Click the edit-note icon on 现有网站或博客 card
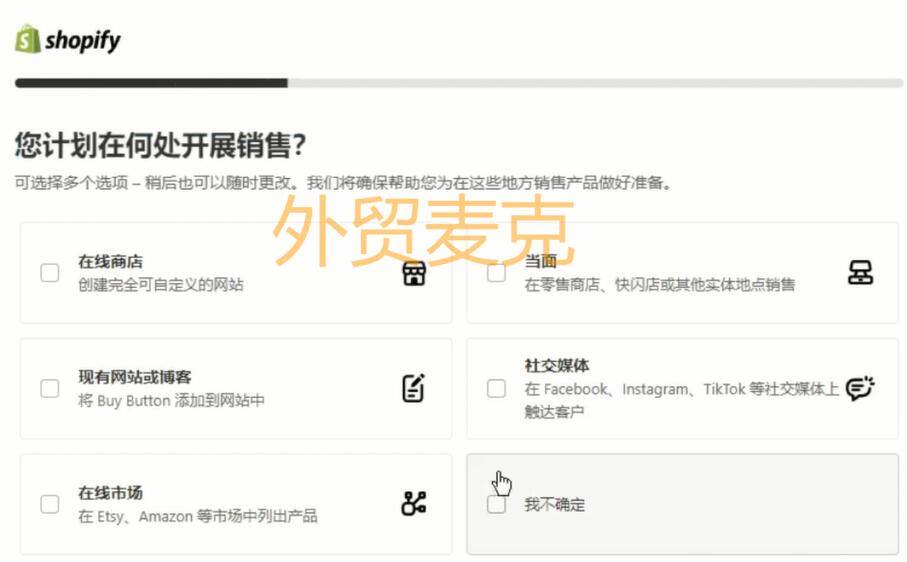Screen dimensions: 907x562 pos(414,388)
